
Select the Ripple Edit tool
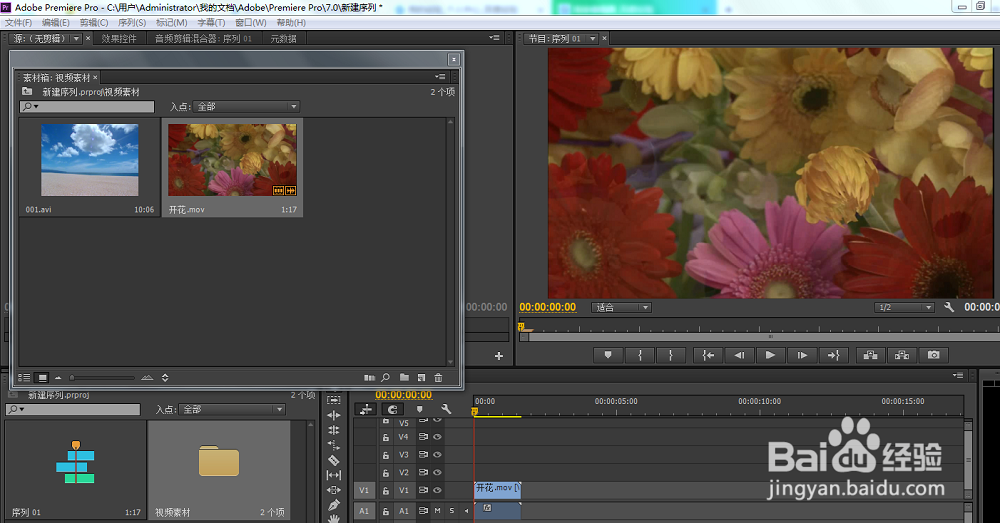tap(334, 415)
